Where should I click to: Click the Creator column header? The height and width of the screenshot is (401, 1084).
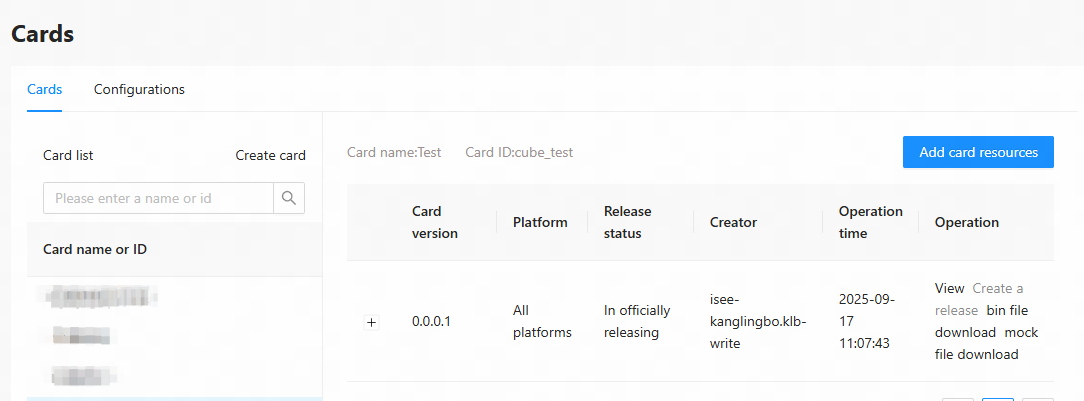733,222
